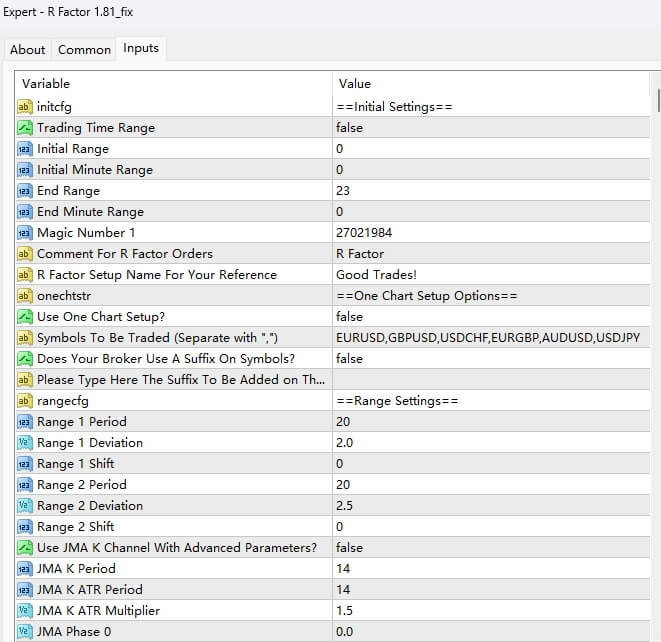Click the comment value R Factor
Viewport: 661px width, 642px height.
click(360, 254)
